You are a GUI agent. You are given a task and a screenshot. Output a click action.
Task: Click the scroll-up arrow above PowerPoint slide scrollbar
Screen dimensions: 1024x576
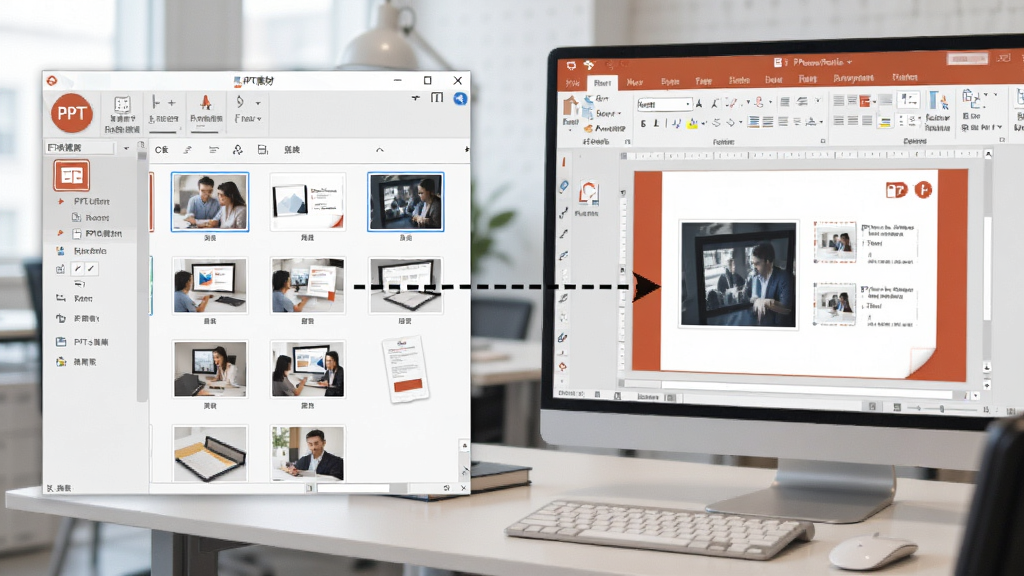click(987, 154)
